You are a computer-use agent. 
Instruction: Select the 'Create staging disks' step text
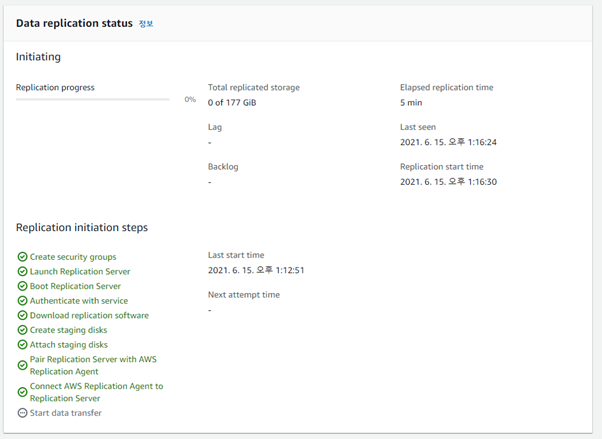tap(68, 330)
